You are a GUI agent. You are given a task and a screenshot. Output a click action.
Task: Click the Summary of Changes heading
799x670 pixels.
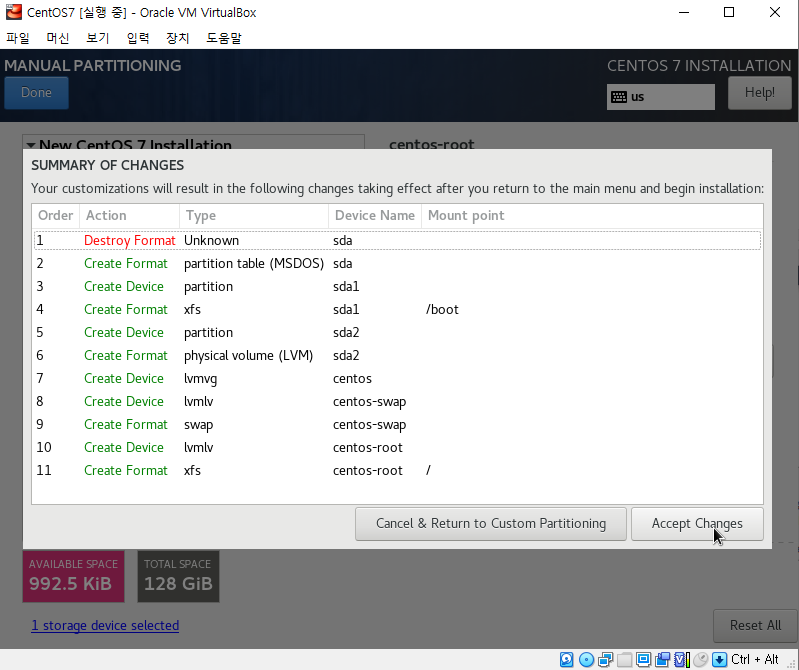coord(108,165)
